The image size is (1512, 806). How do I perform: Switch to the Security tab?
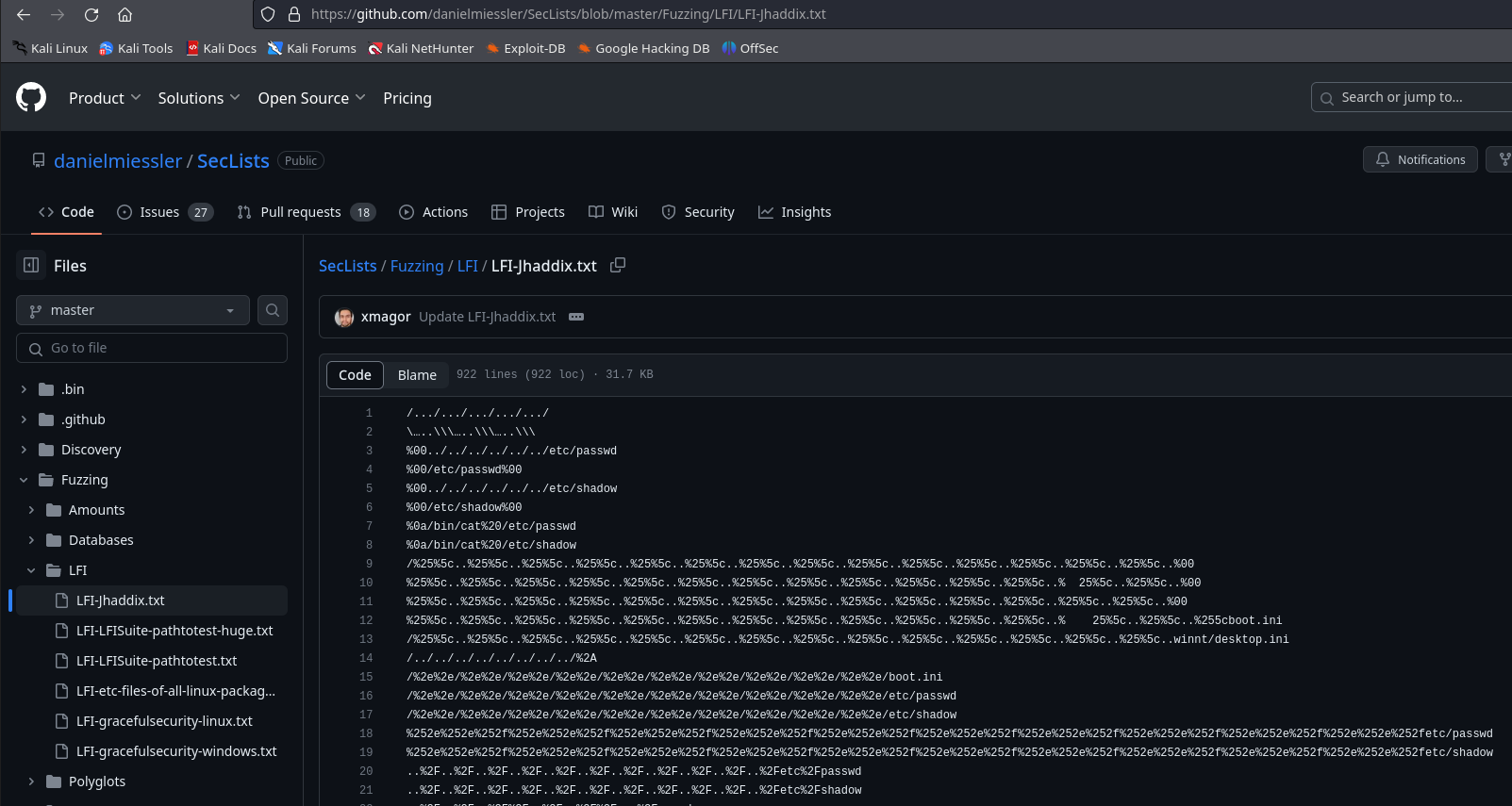coord(698,212)
